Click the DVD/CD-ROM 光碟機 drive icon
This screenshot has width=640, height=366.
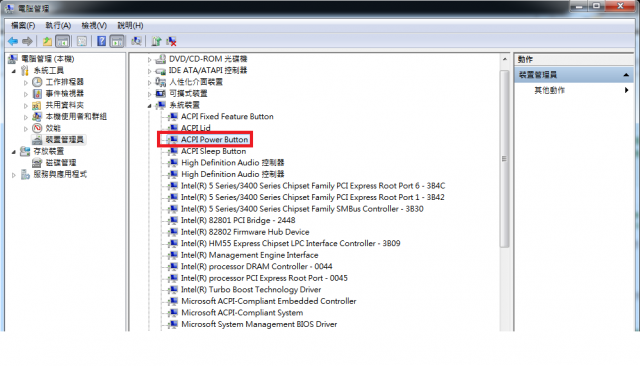pyautogui.click(x=161, y=59)
